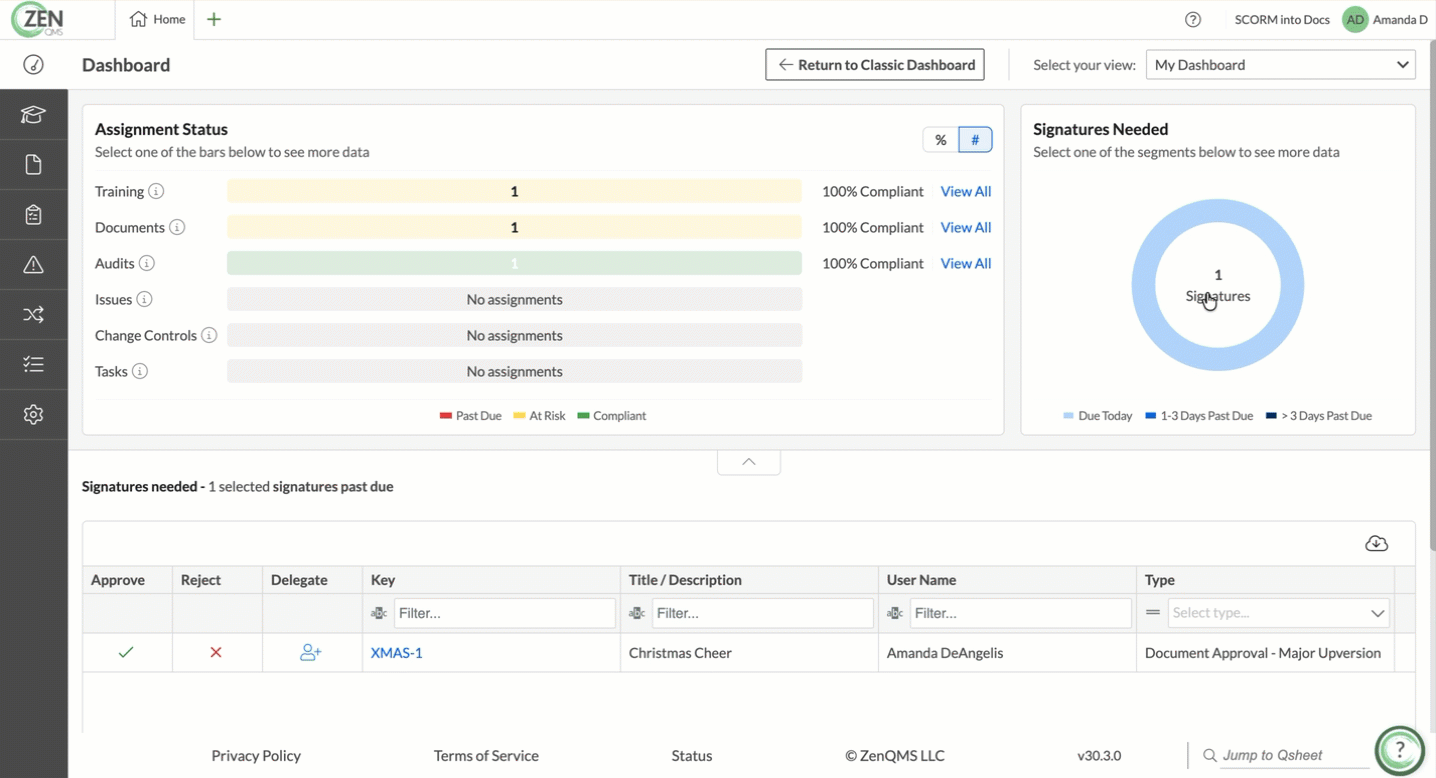Reject XMAS-1 with red X
The width and height of the screenshot is (1436, 778).
click(216, 652)
